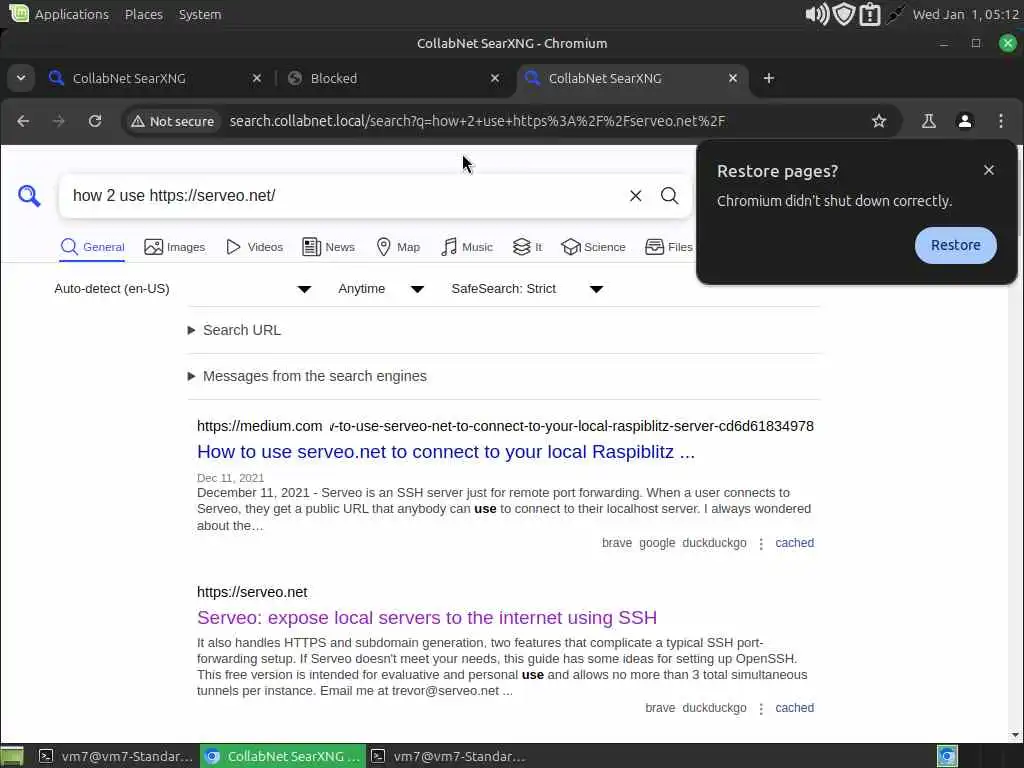Open the Auto-detect (en-US) language dropdown
Viewport: 1024px width, 768px height.
pos(182,289)
